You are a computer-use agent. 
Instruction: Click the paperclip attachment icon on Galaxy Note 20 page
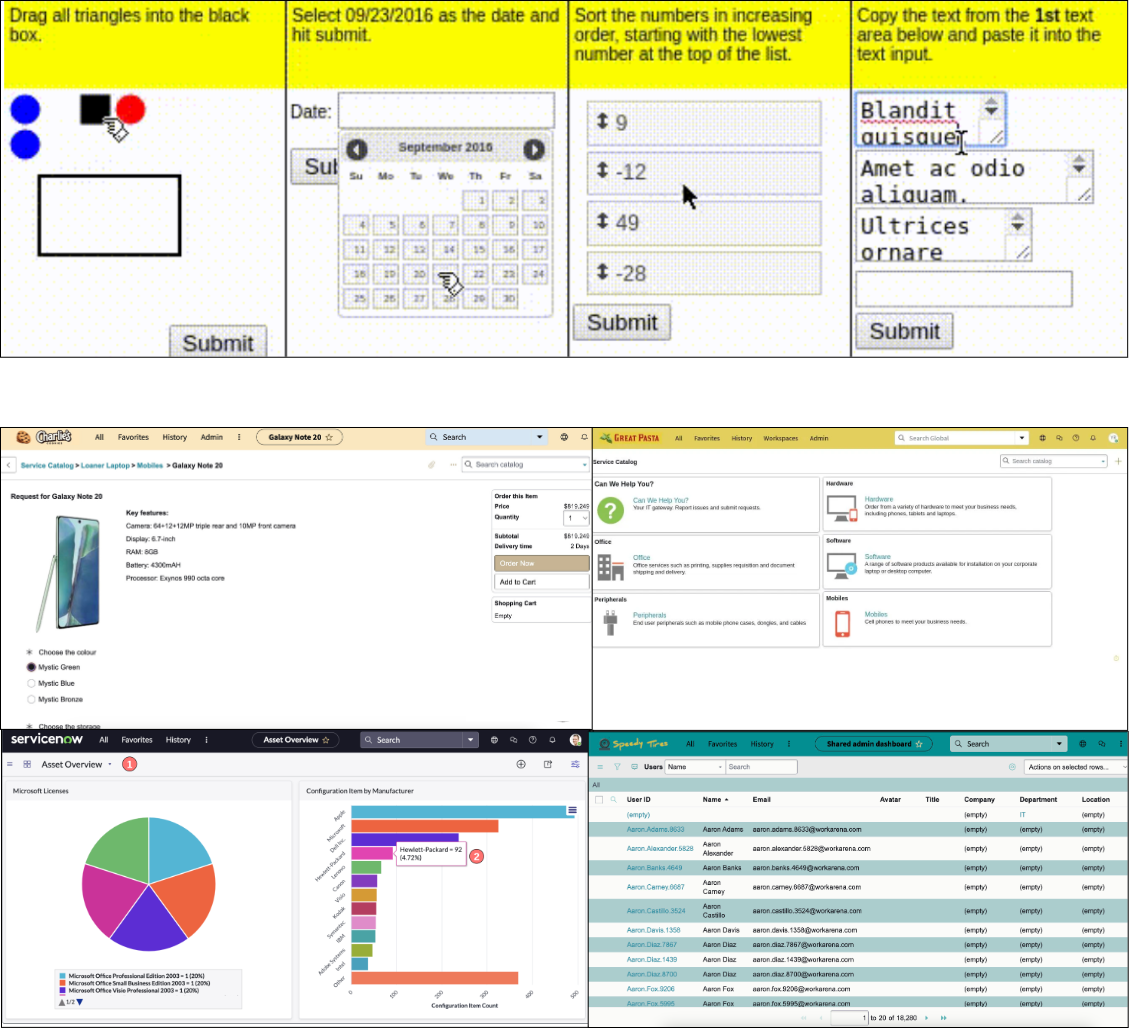pos(431,465)
